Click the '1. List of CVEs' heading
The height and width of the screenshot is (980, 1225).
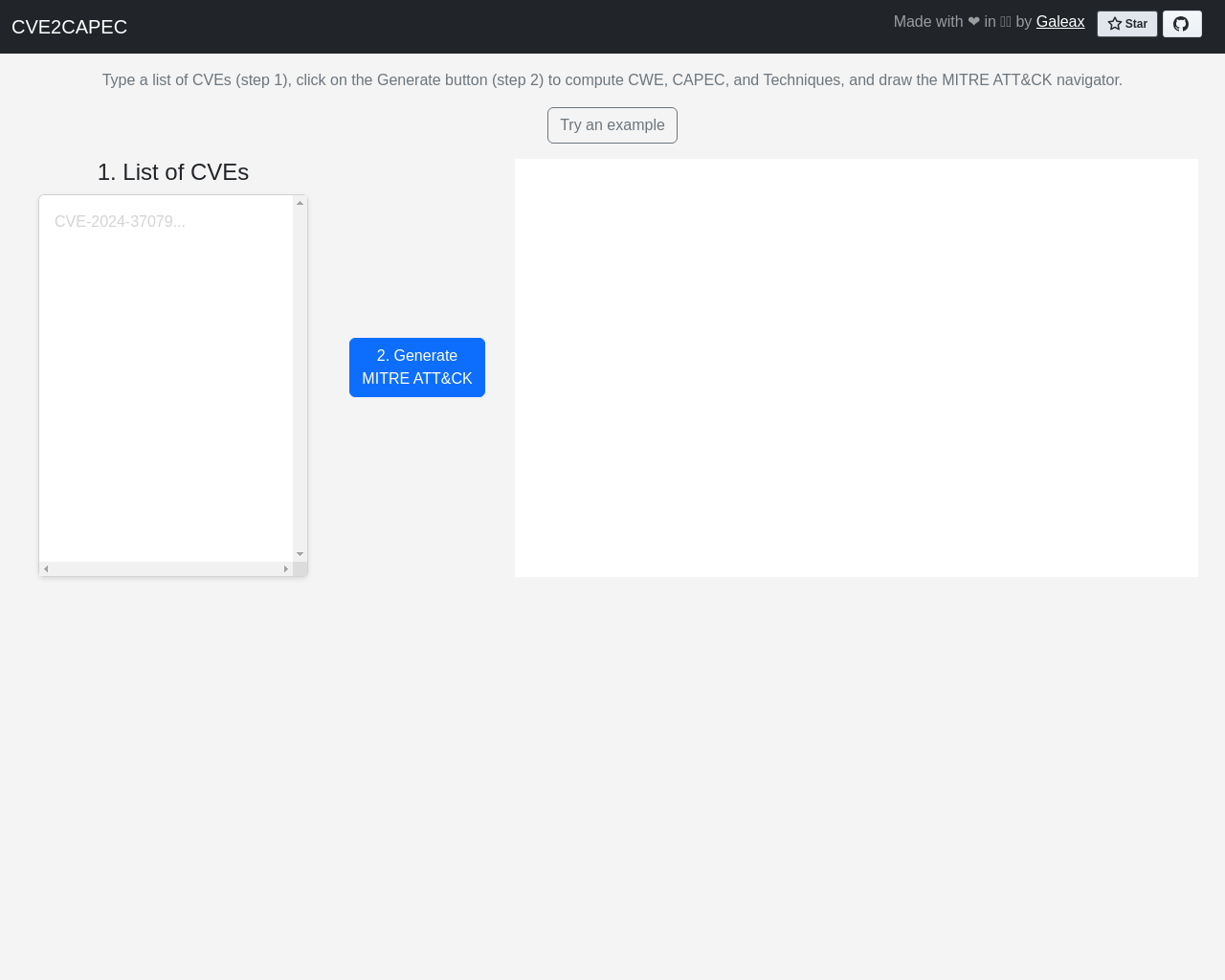[173, 172]
